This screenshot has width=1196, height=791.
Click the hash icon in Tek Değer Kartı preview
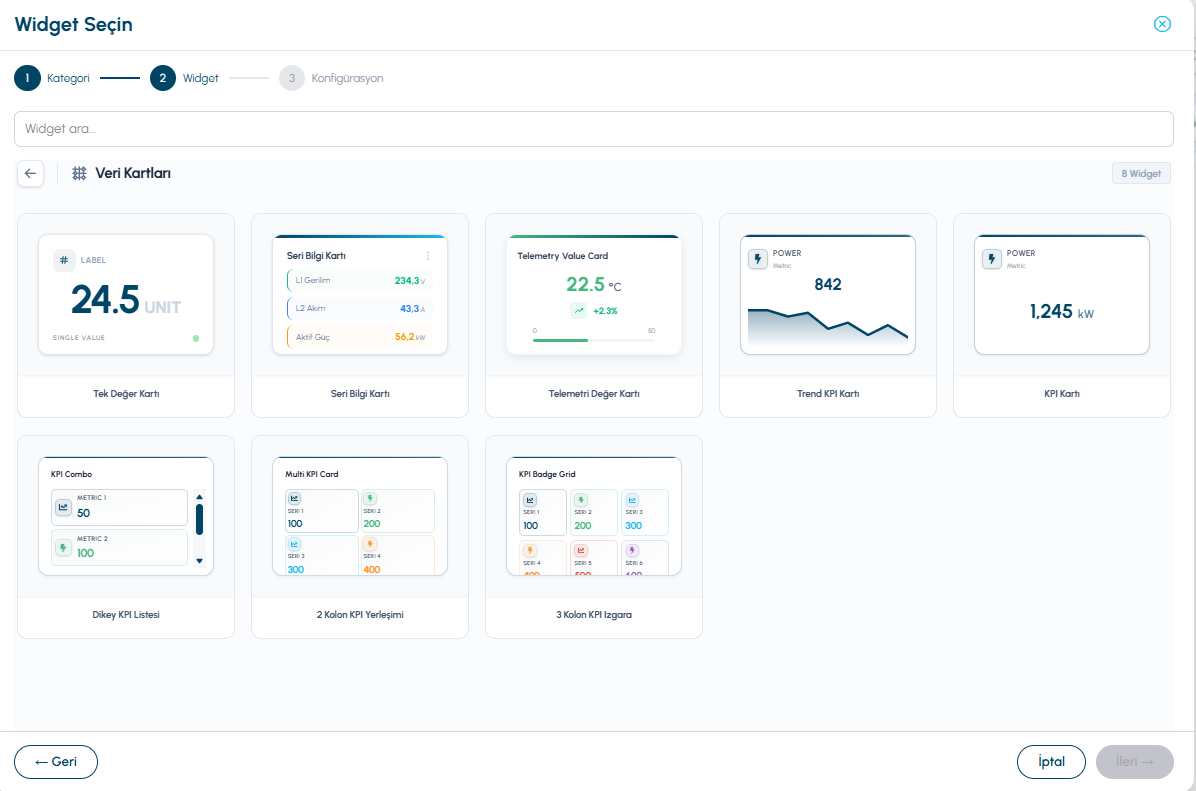pyautogui.click(x=64, y=260)
